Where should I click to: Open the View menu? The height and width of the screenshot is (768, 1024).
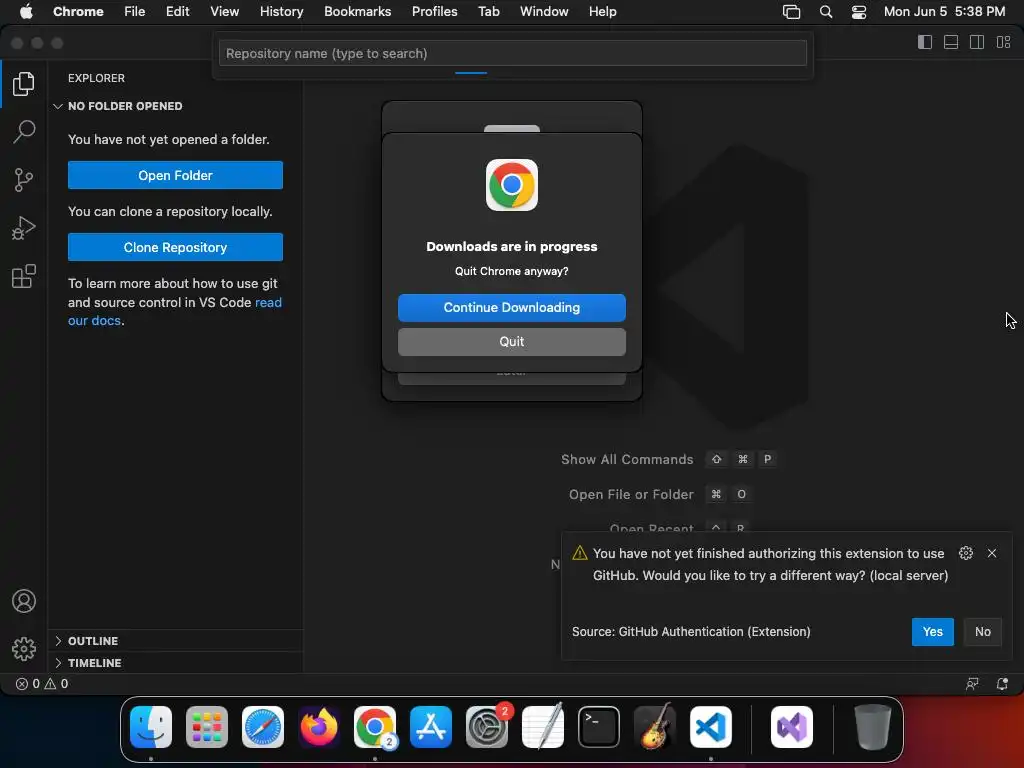click(224, 11)
